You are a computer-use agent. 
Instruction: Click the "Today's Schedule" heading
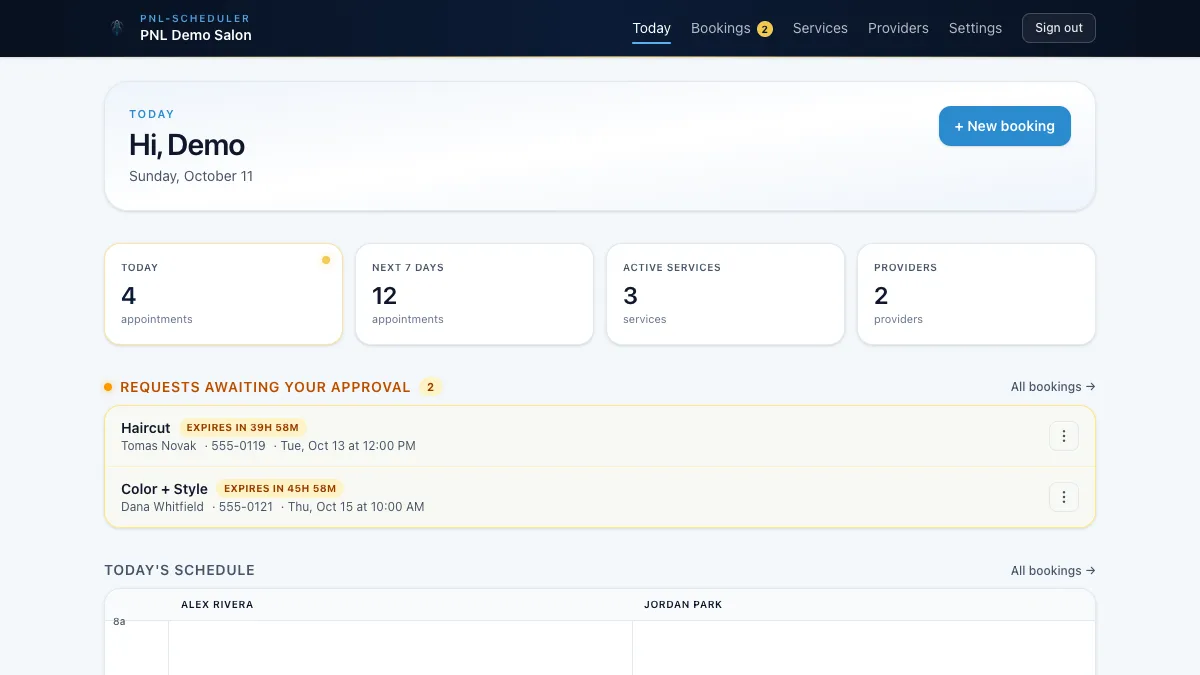[x=180, y=570]
